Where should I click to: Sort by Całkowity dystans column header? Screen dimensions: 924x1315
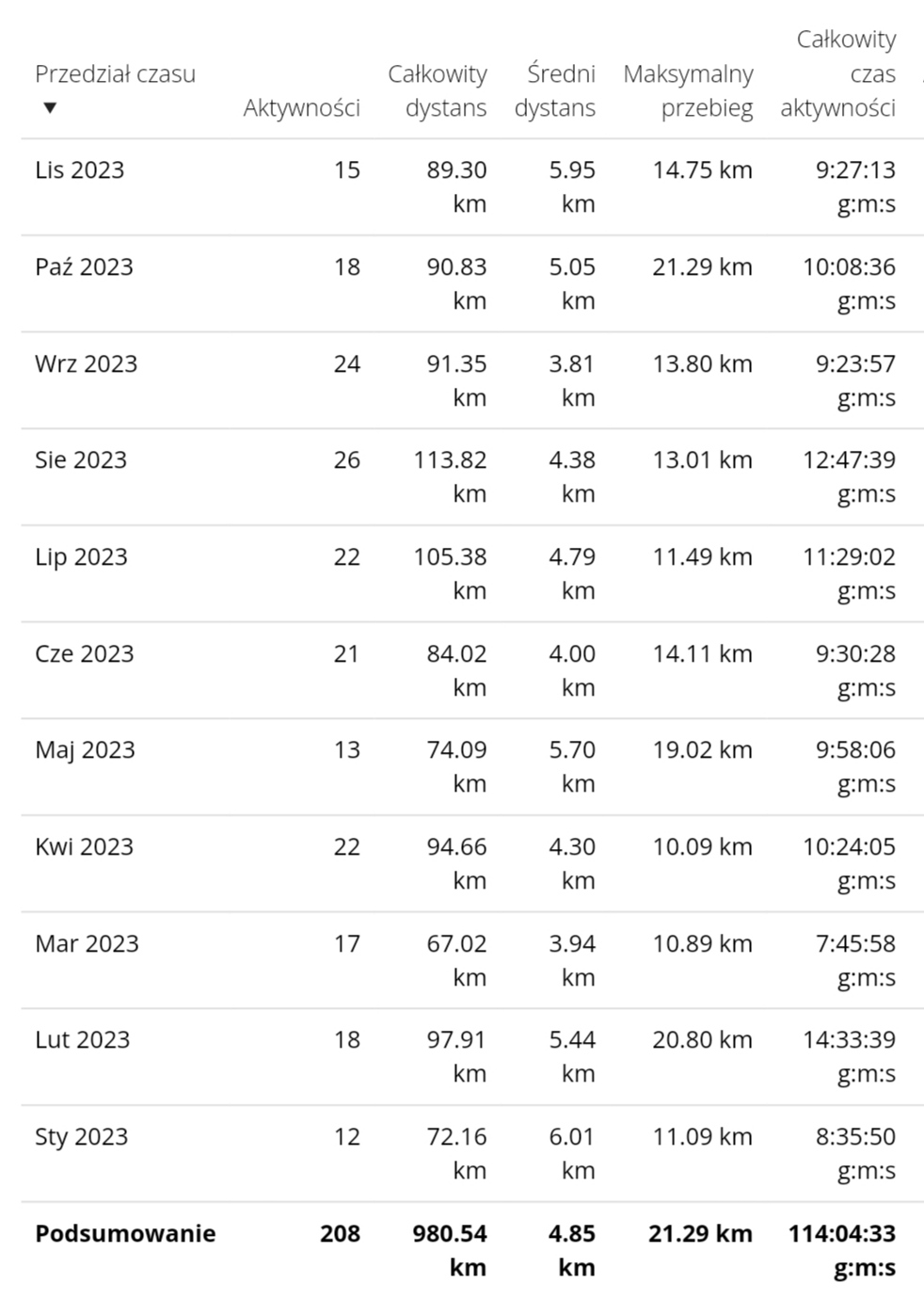[x=437, y=91]
